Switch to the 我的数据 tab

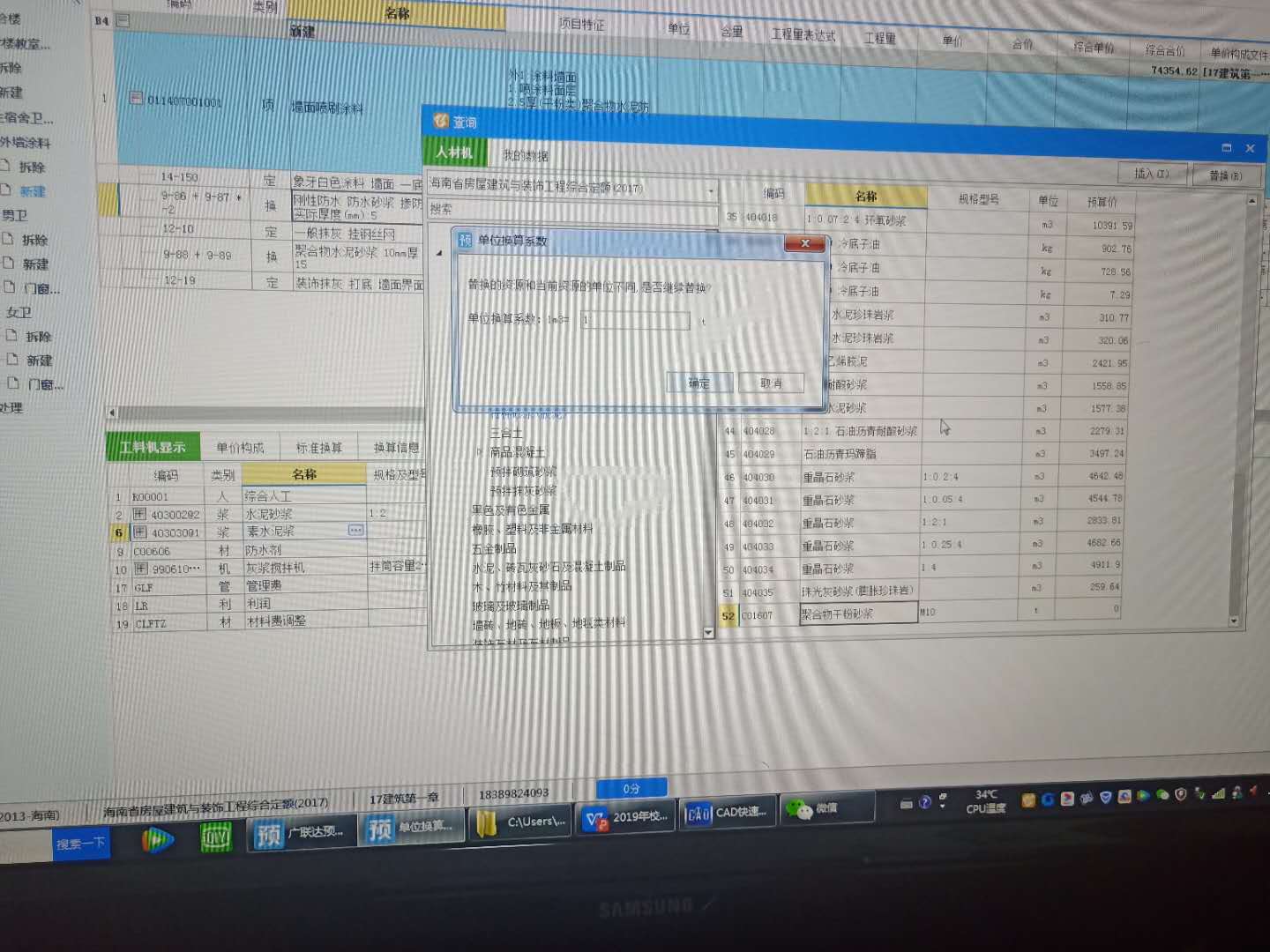tap(526, 155)
